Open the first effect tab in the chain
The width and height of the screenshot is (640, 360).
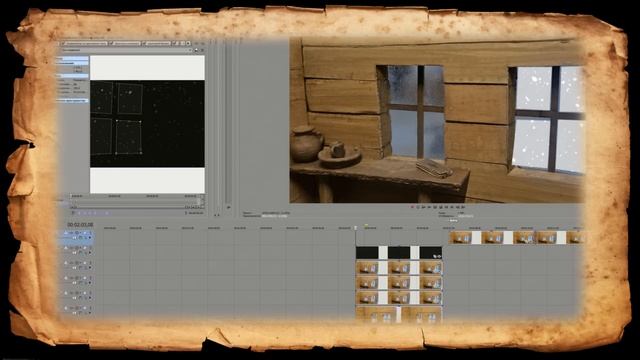tap(86, 43)
